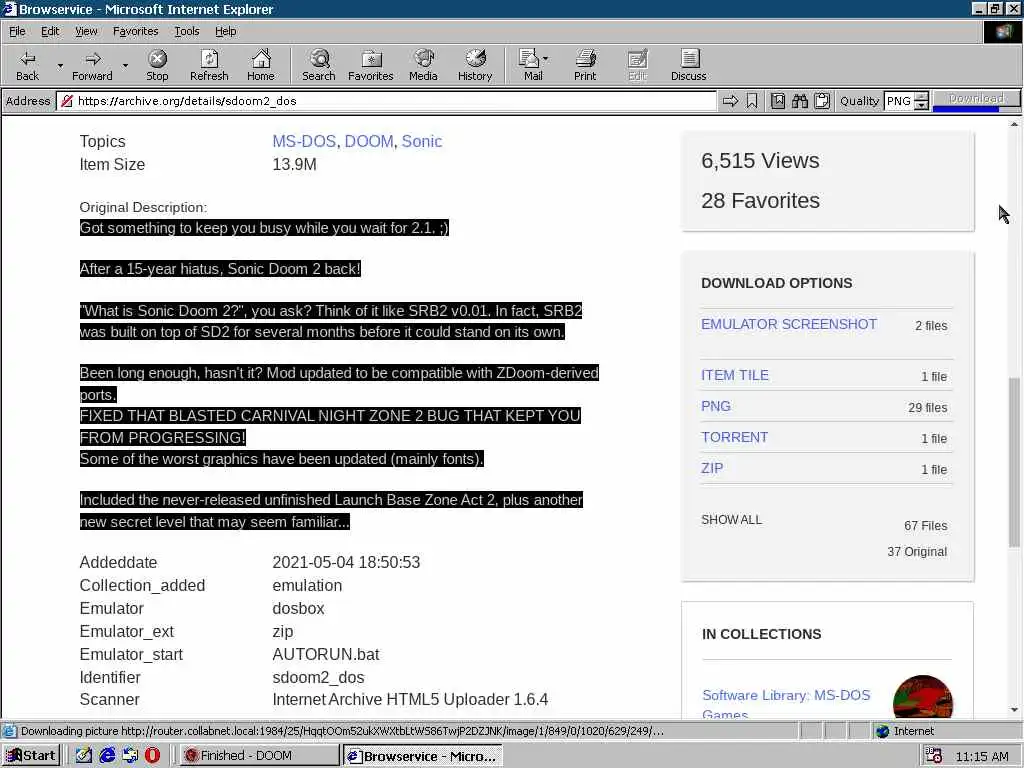Open the Favorites toolbar pane
Image resolution: width=1024 pixels, height=768 pixels.
coord(371,65)
